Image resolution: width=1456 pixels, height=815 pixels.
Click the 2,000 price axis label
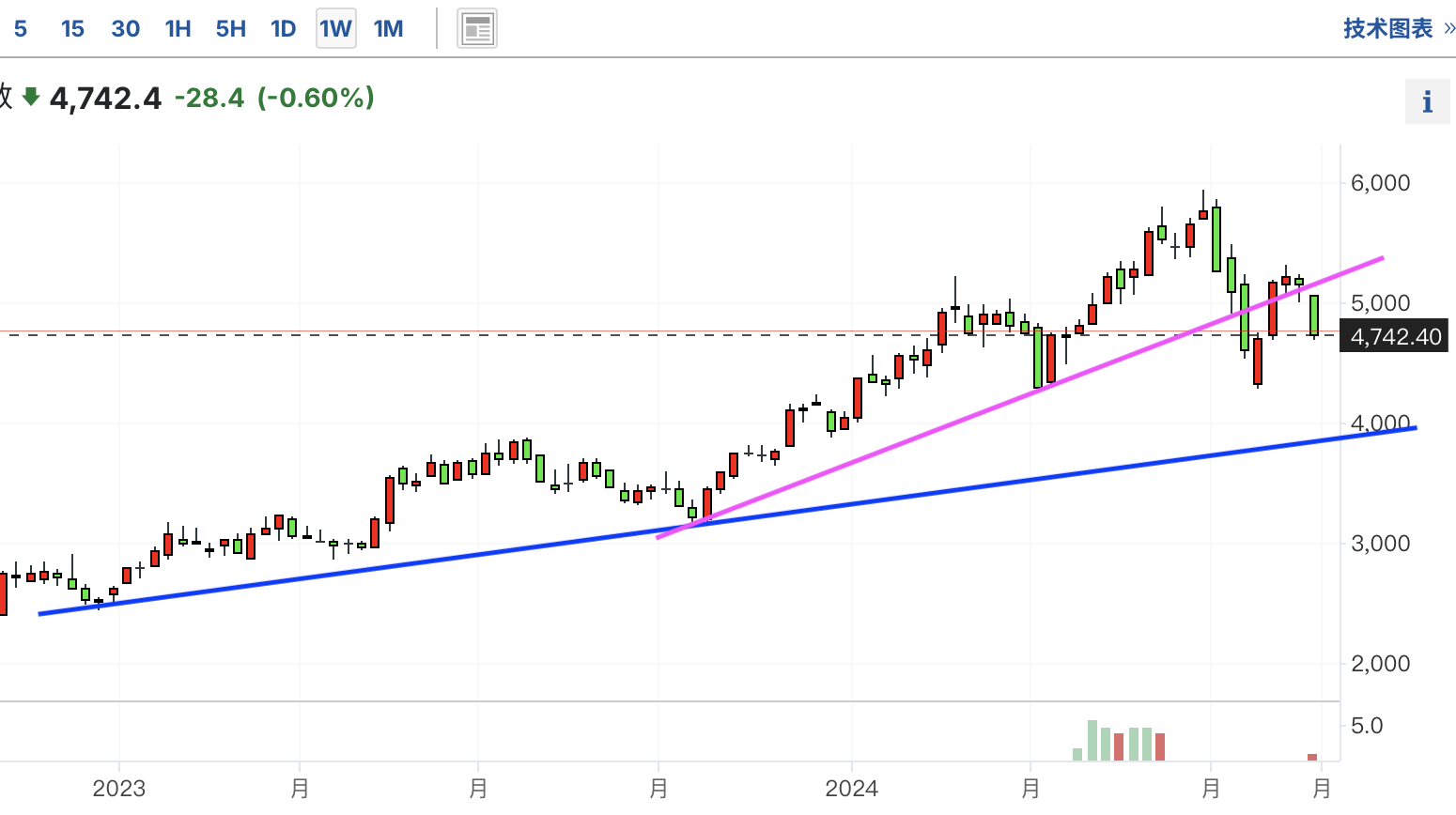[x=1380, y=664]
